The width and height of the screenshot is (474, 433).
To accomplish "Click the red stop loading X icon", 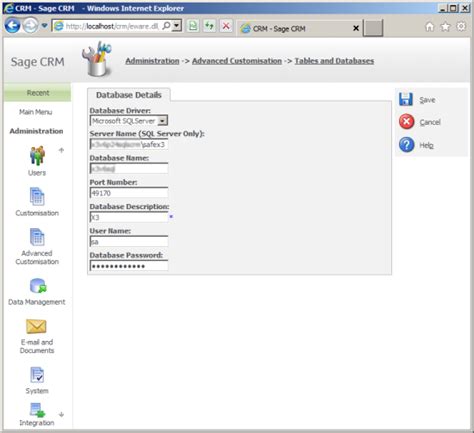I will pos(226,26).
